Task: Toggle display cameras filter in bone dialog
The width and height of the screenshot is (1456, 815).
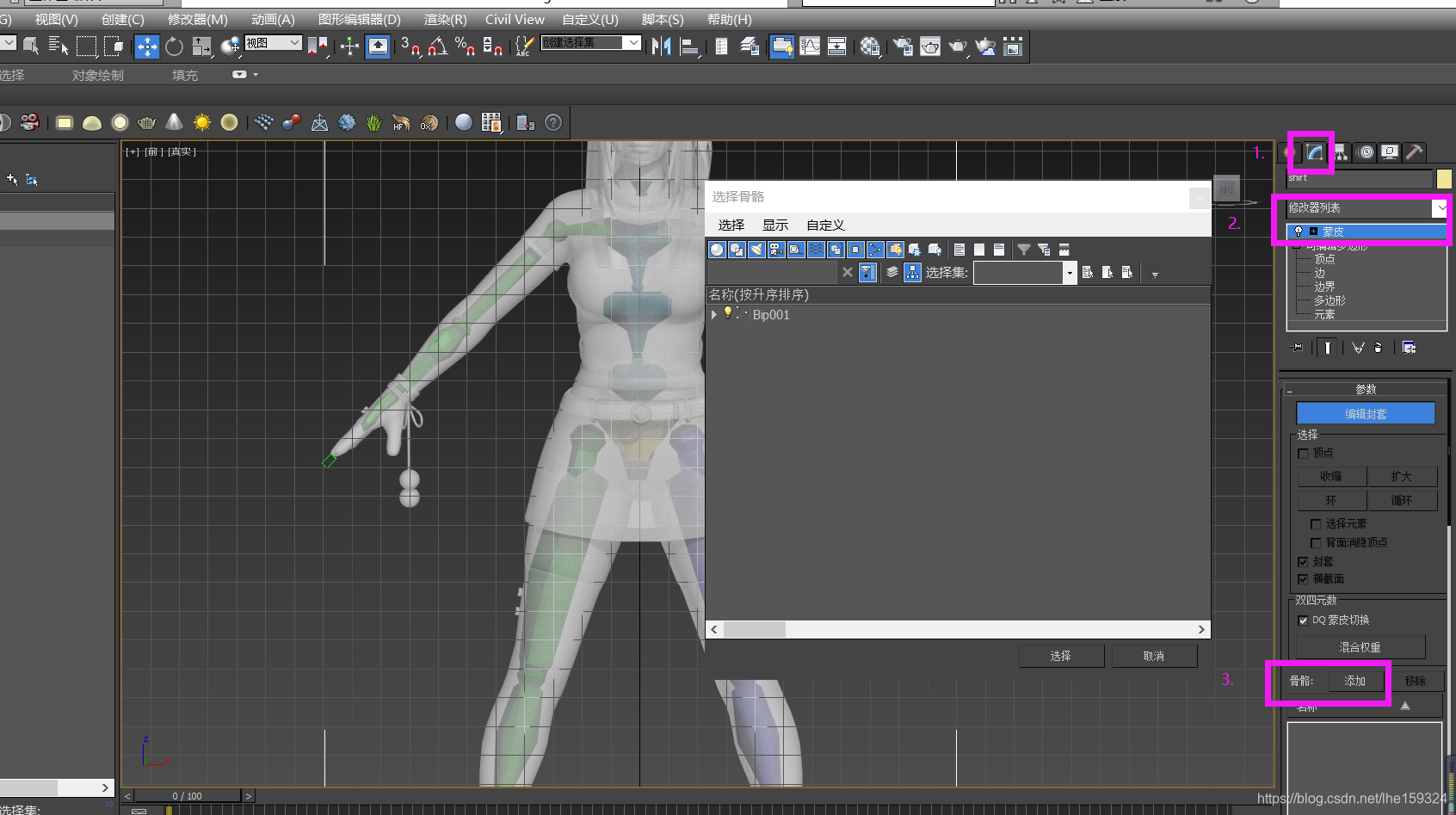Action: 776,250
